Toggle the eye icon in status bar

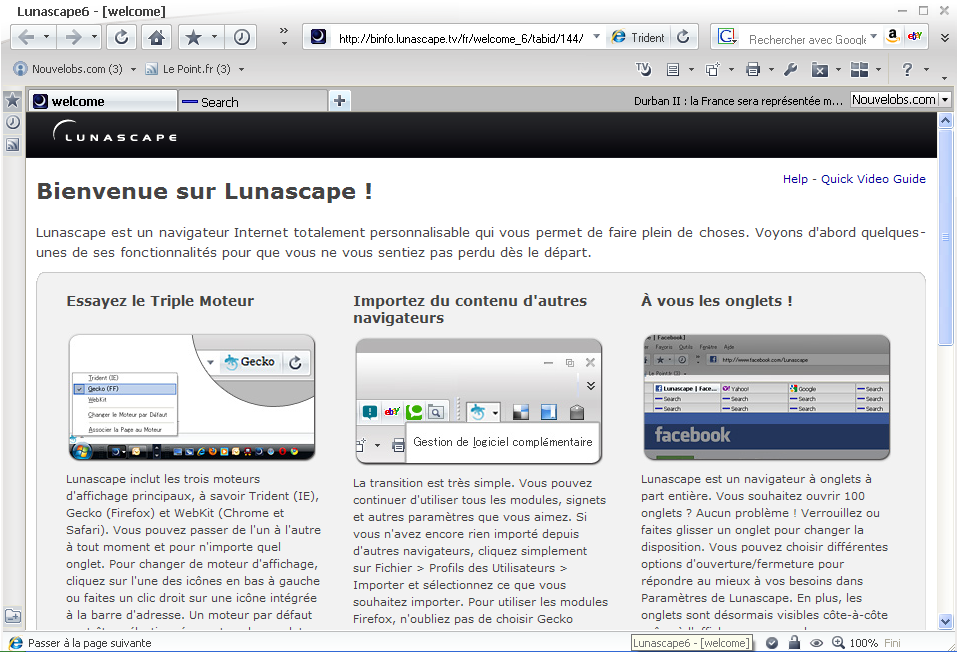816,643
